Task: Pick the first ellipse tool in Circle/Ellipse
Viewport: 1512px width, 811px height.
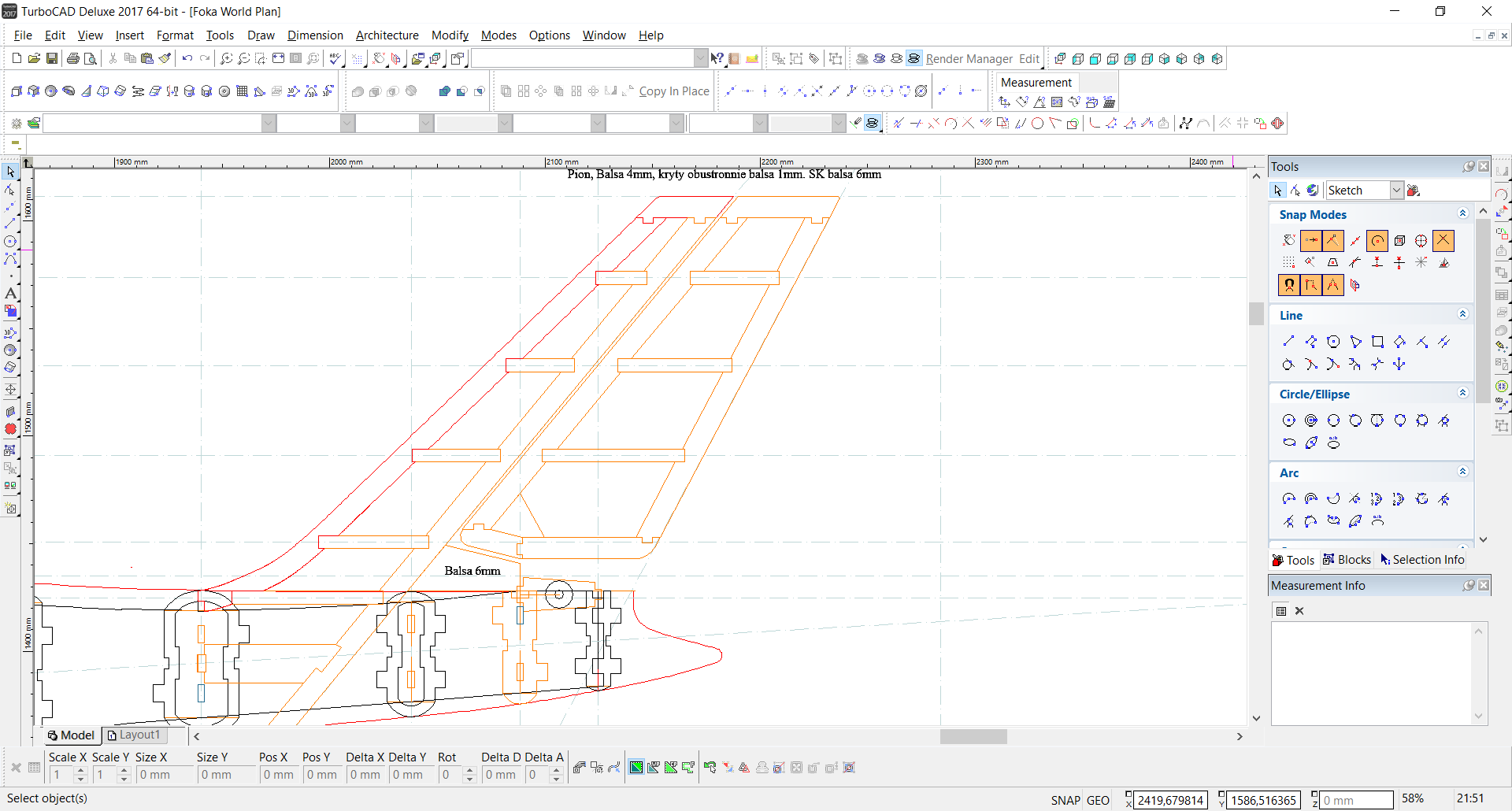Action: [1289, 443]
